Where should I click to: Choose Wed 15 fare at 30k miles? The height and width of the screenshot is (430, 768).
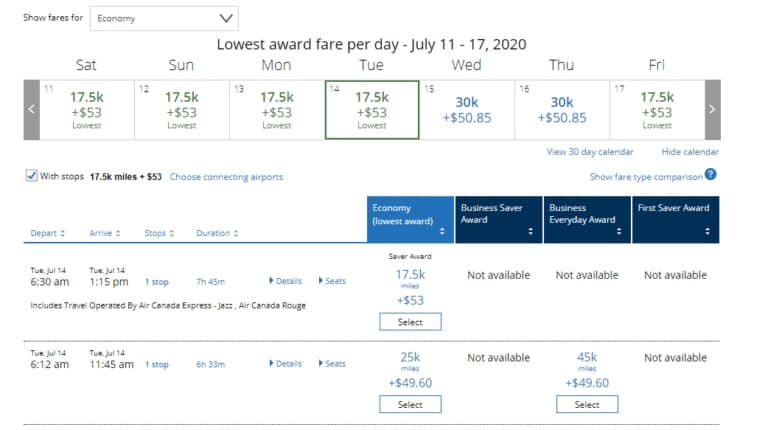click(x=467, y=110)
